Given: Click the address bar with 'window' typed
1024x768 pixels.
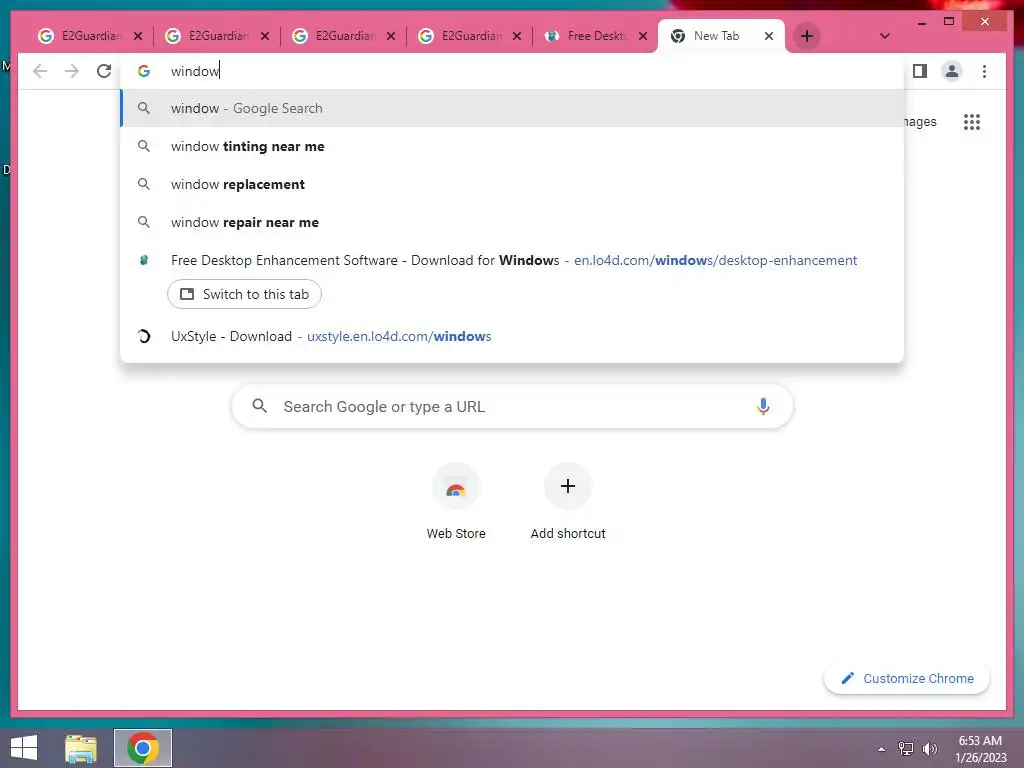Looking at the screenshot, I should click(512, 71).
